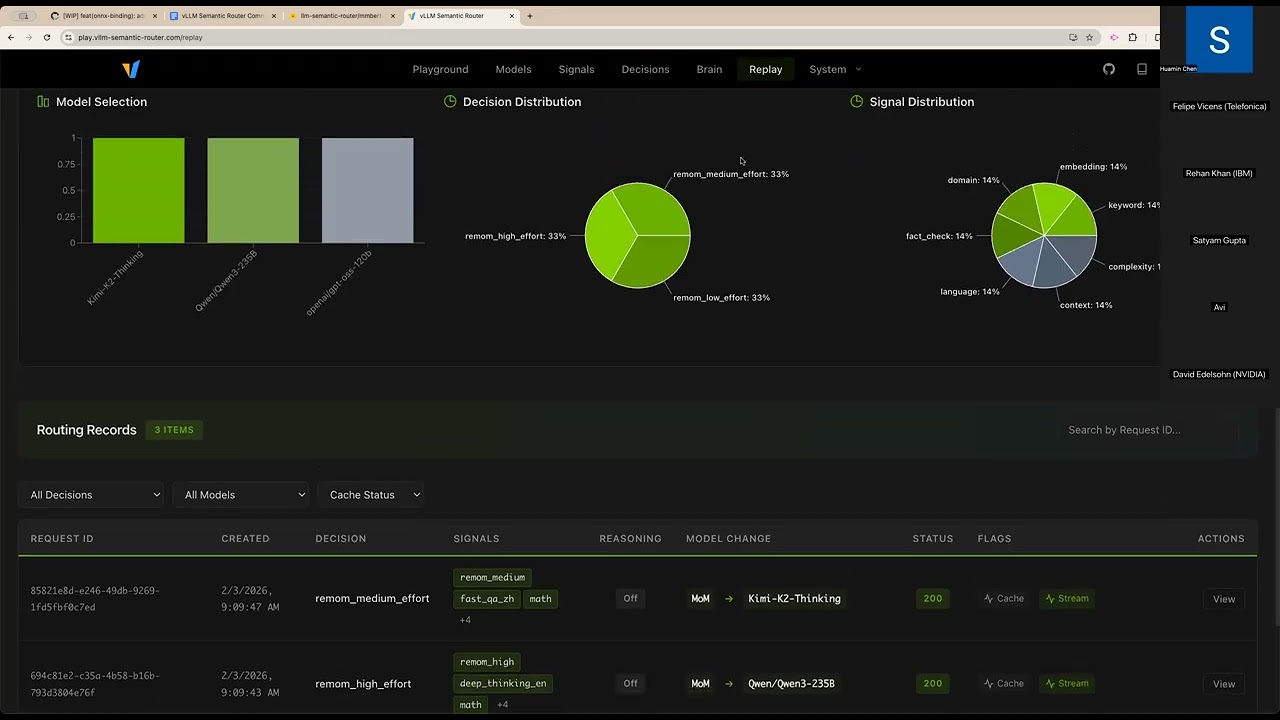Bookmark page using star icon
1280x720 pixels.
tap(1089, 37)
